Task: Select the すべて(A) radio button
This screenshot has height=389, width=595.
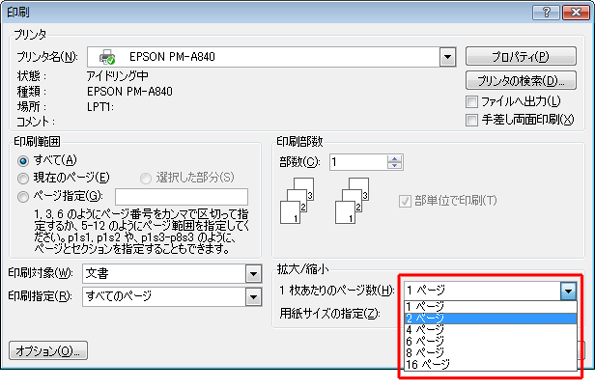Action: (x=23, y=161)
